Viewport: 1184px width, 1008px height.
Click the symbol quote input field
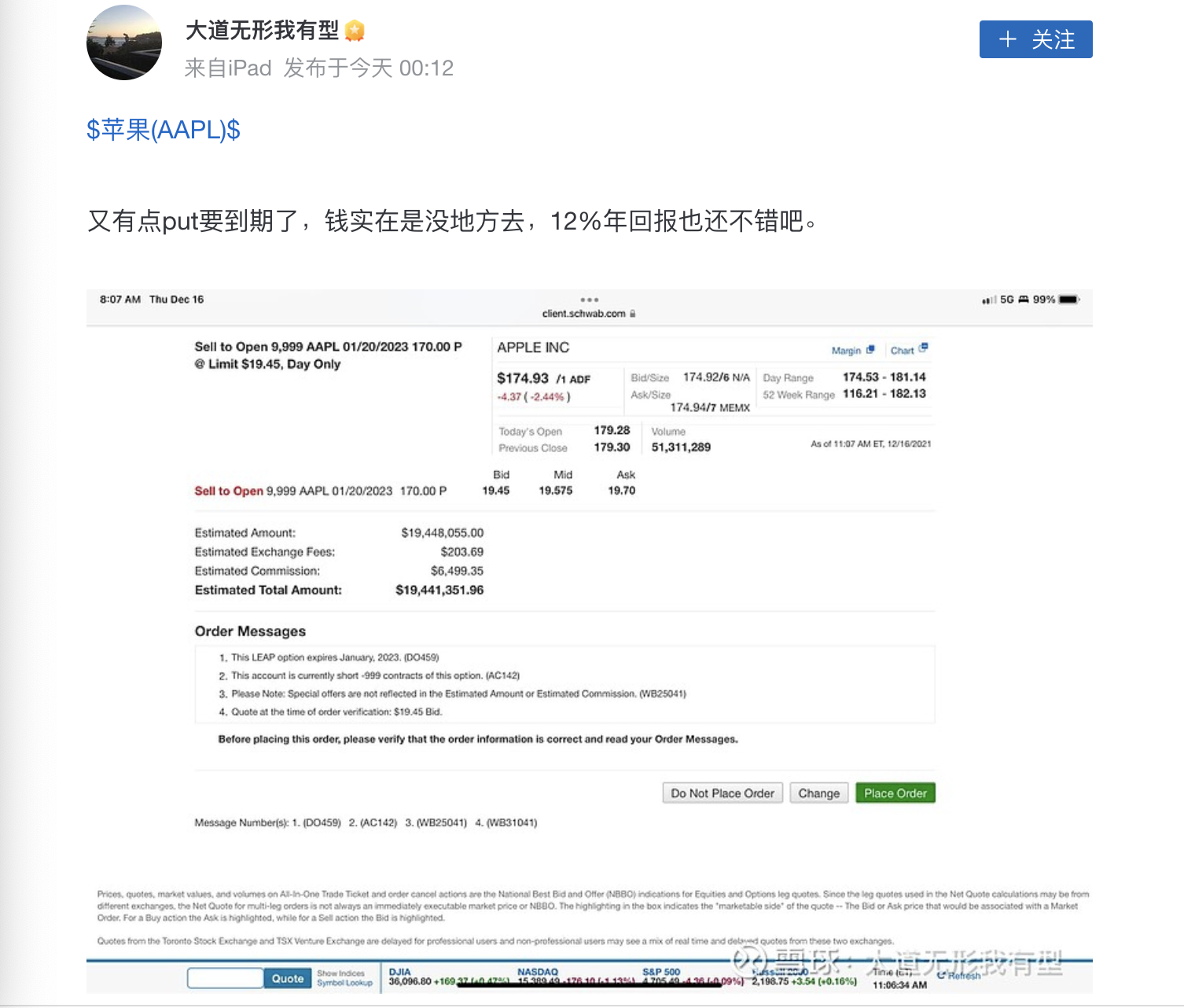point(225,978)
